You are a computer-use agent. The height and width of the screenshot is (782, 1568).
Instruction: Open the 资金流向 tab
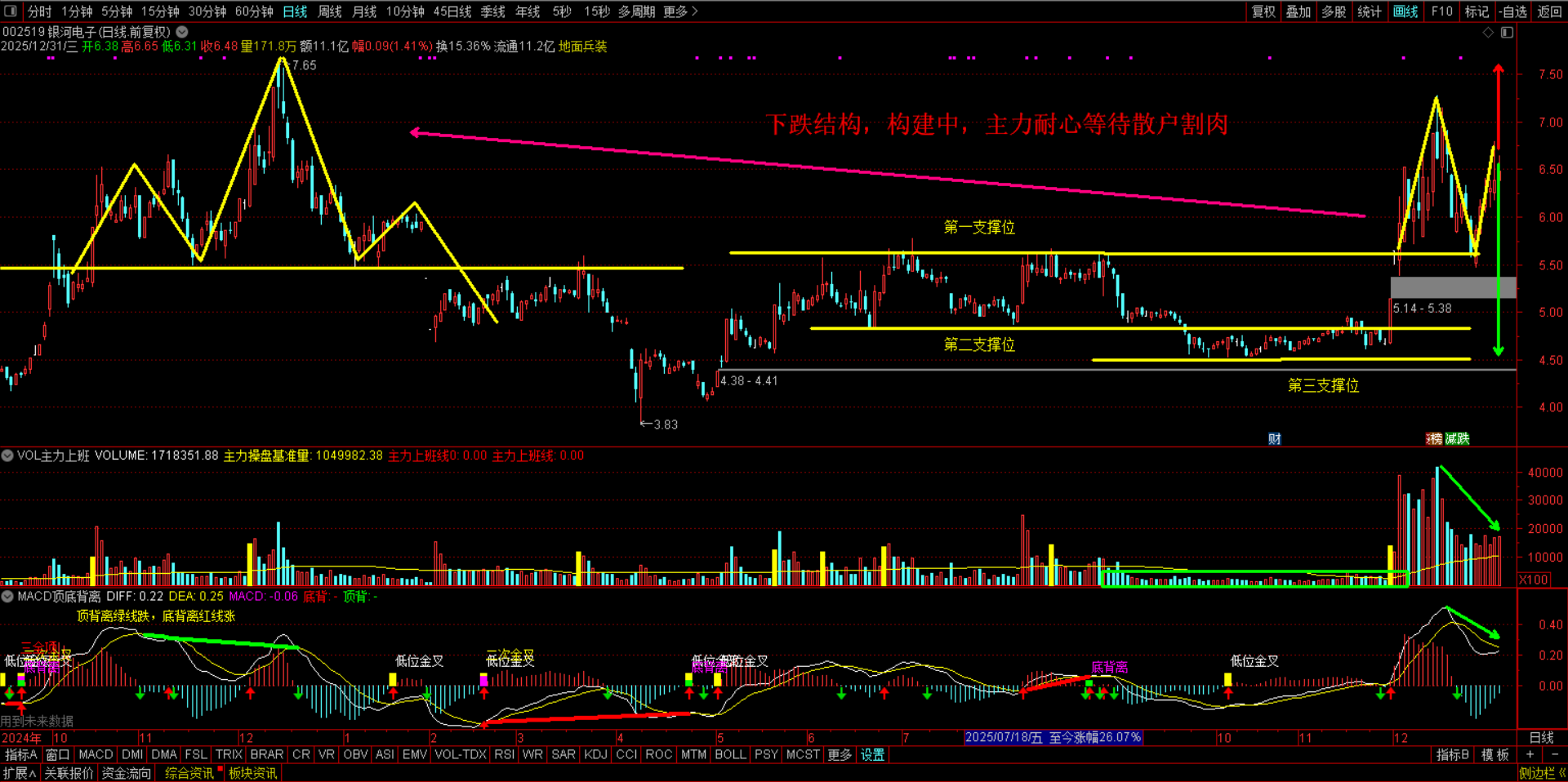[x=127, y=772]
